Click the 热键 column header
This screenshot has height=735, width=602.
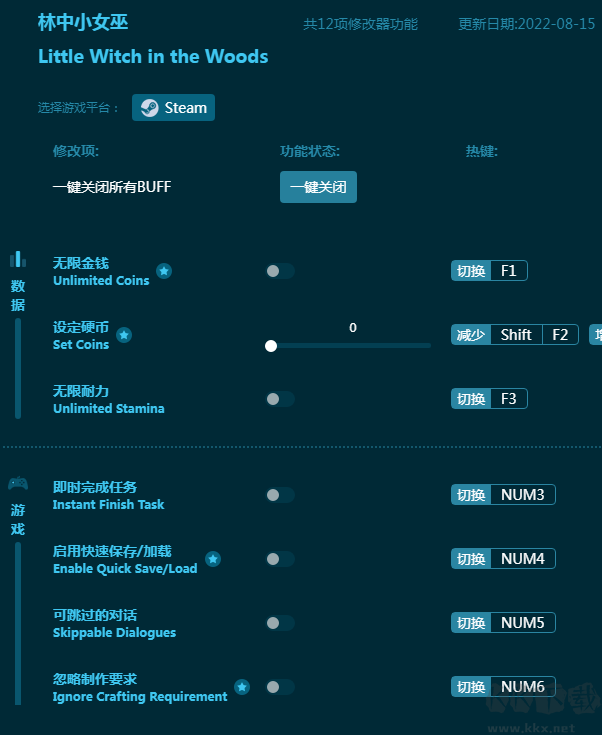(x=482, y=151)
